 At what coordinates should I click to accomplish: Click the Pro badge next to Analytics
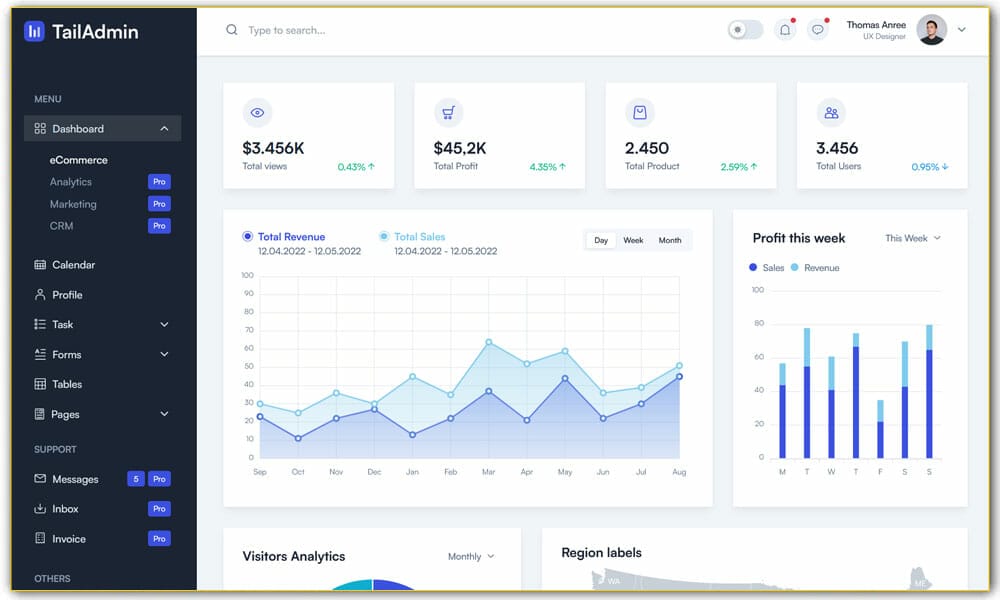coord(159,181)
